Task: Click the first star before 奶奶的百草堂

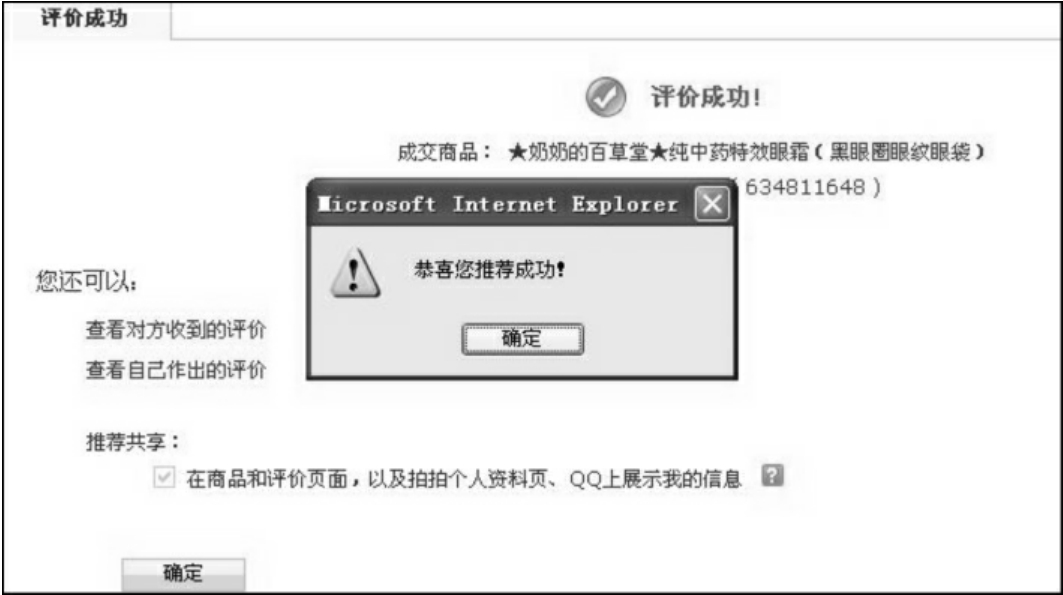Action: tap(517, 152)
